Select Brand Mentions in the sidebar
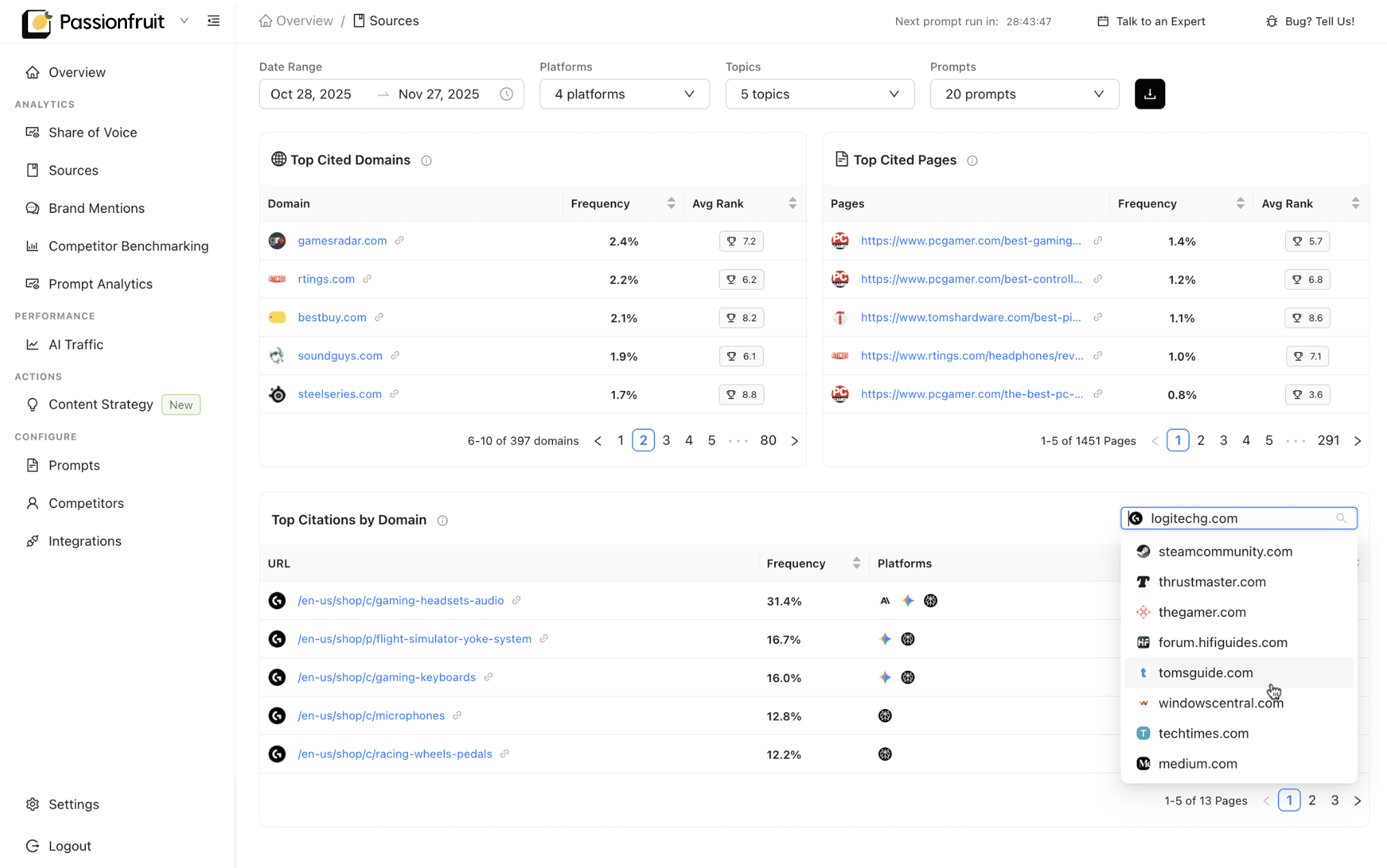This screenshot has width=1387, height=868. point(96,208)
